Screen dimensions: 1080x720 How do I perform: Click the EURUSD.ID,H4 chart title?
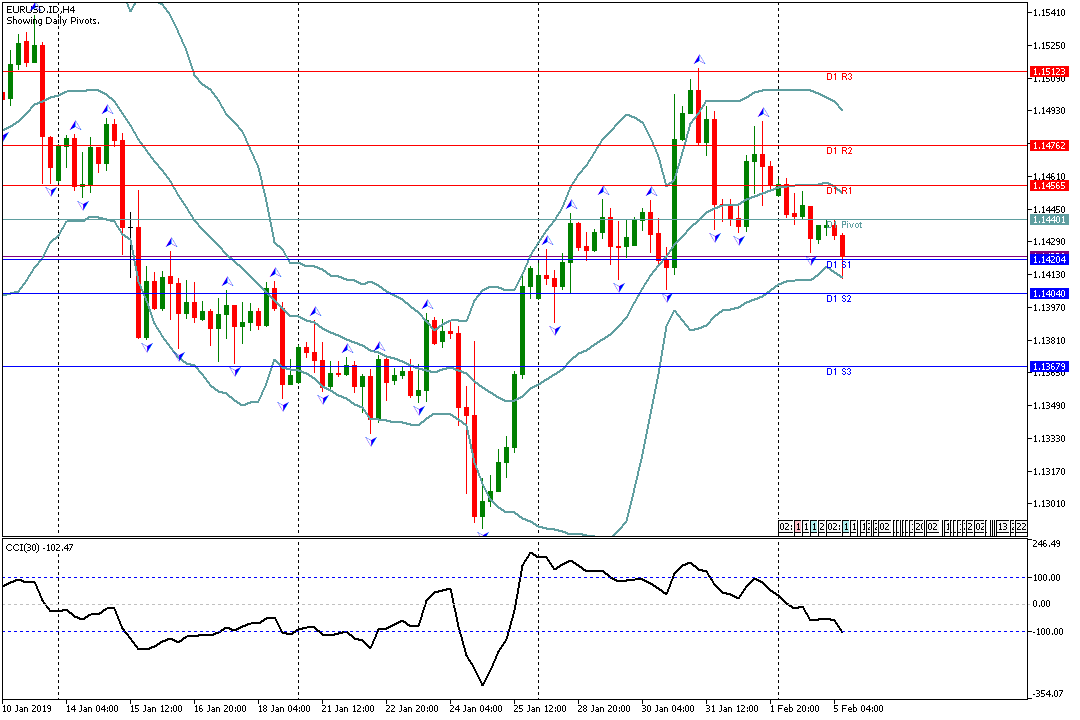coord(41,9)
